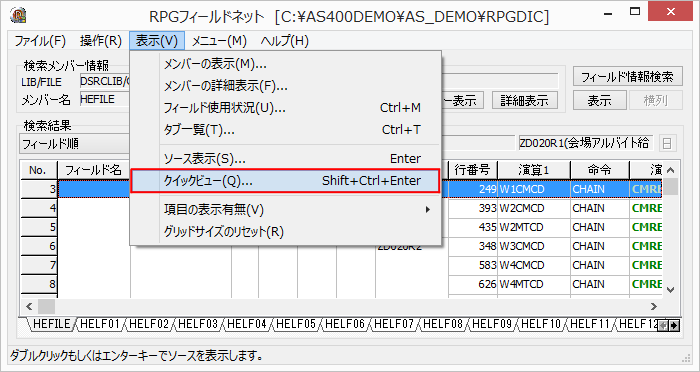Click grid vertical scrollbar down arrow
Viewport: 700px width, 372px height.
coord(671,290)
